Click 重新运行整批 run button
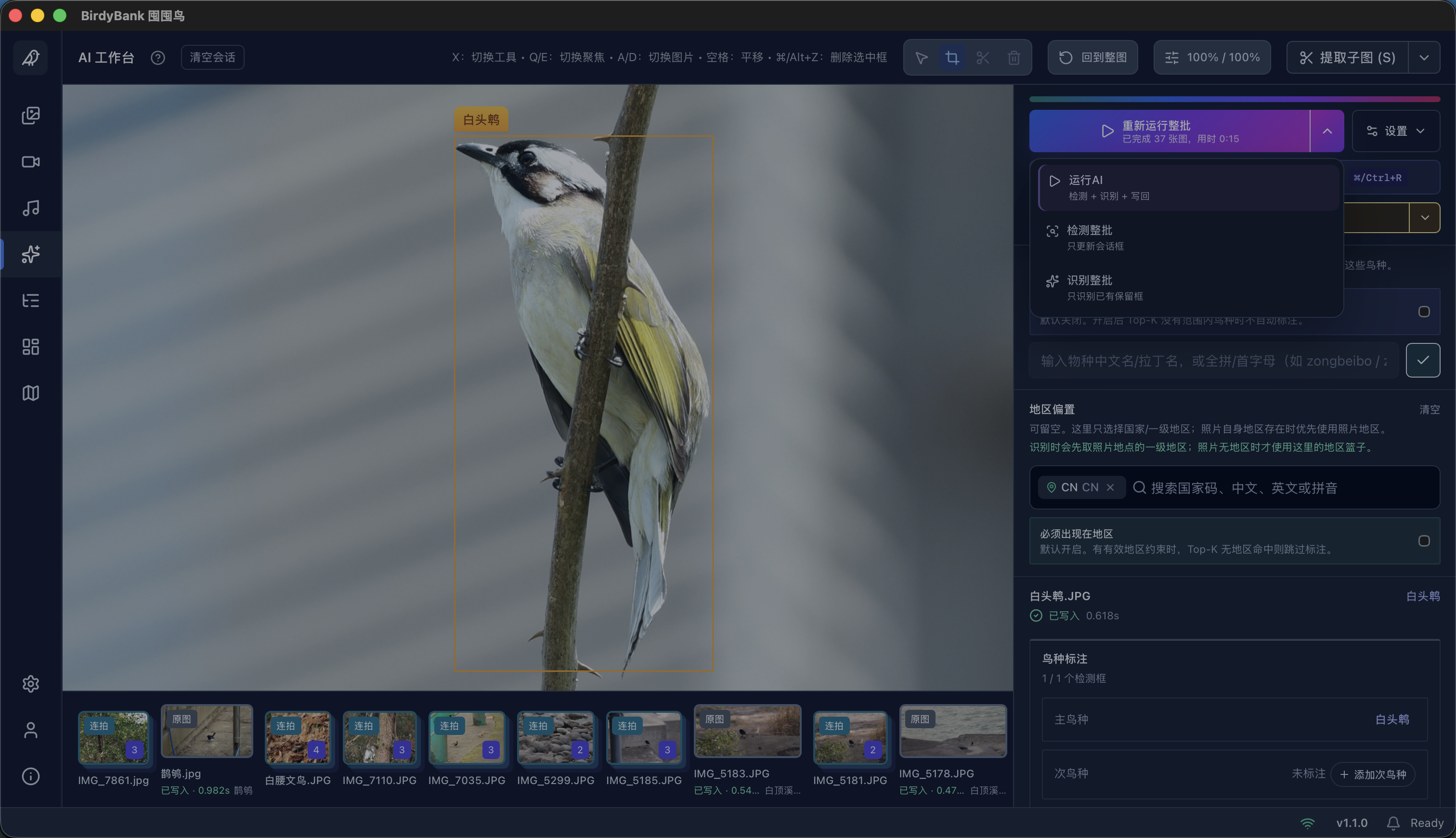 1170,131
